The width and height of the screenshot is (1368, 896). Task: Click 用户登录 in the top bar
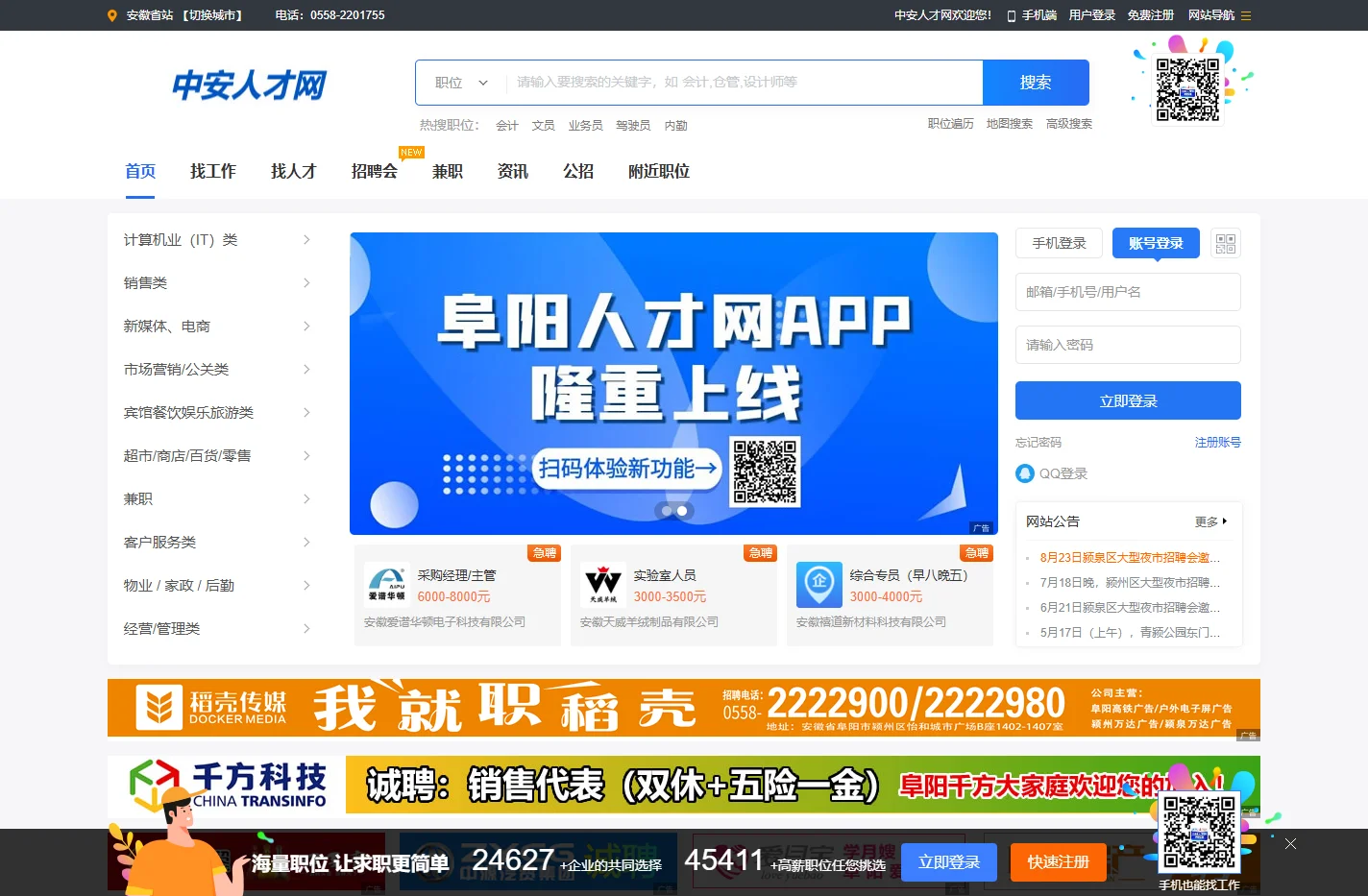click(x=1092, y=15)
